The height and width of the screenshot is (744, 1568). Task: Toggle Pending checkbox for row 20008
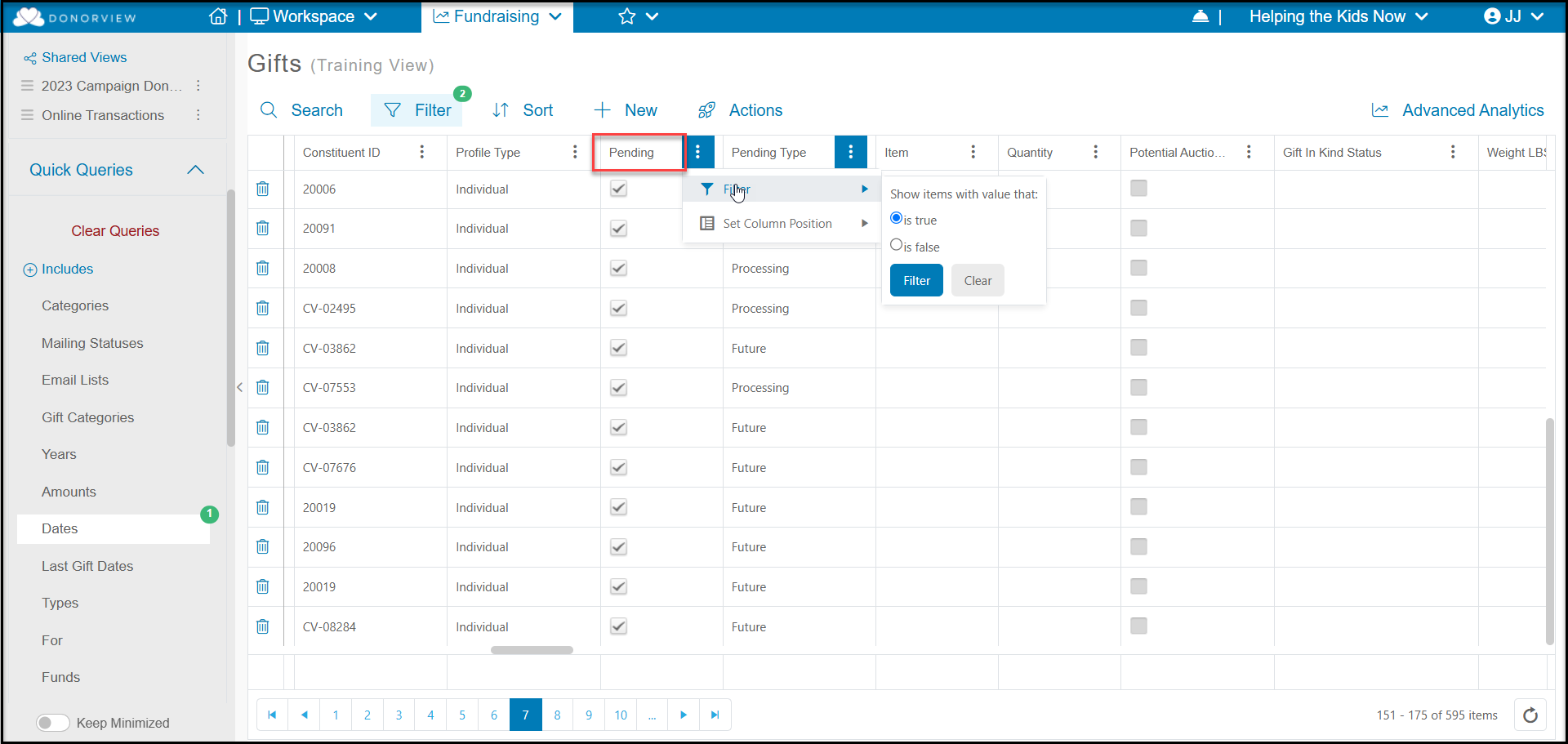pyautogui.click(x=619, y=268)
